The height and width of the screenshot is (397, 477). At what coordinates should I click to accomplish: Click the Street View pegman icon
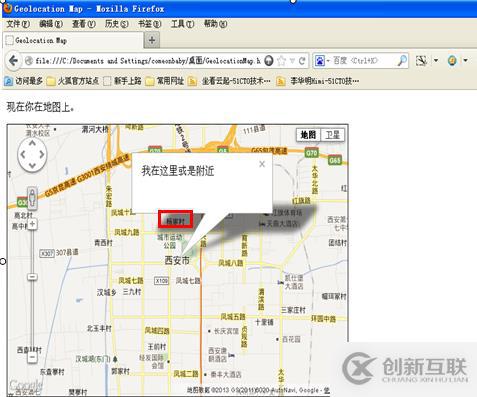coord(32,198)
